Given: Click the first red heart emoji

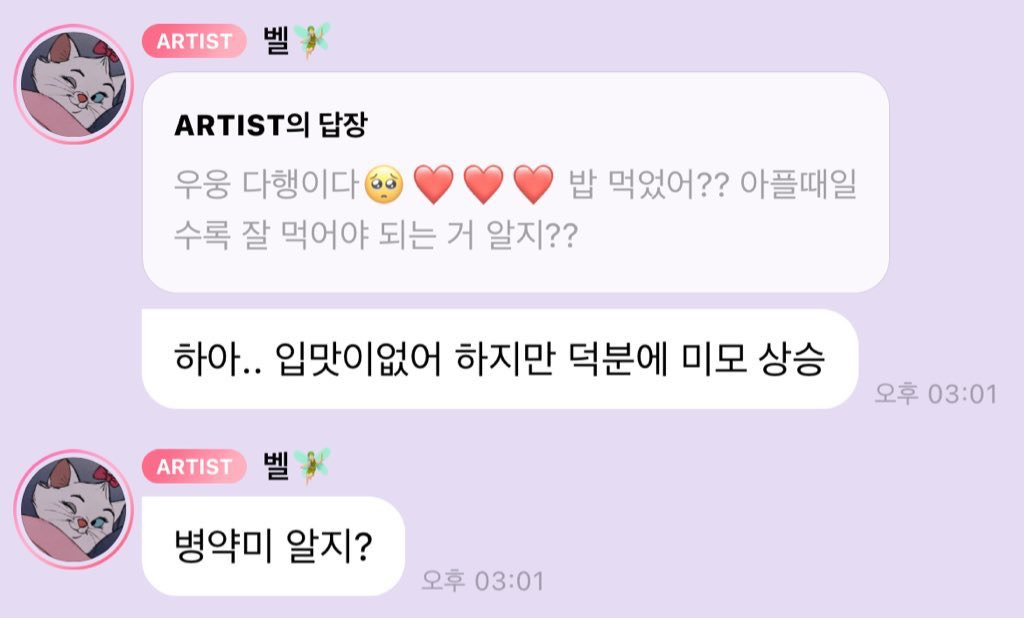Looking at the screenshot, I should pyautogui.click(x=434, y=185).
